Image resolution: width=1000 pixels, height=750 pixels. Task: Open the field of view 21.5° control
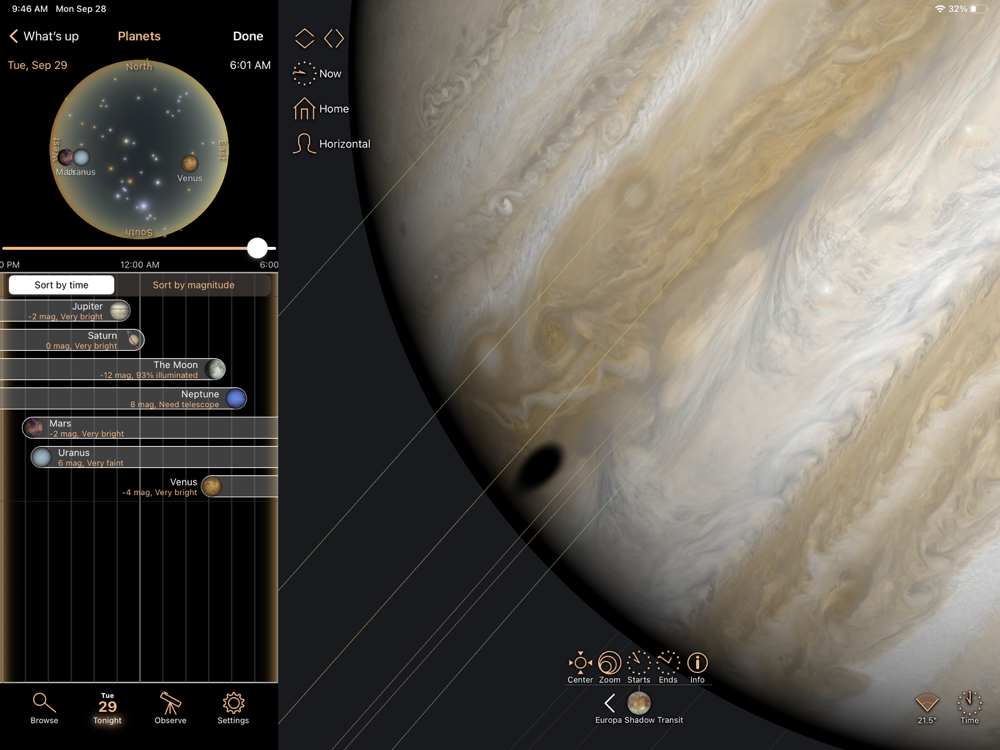point(927,708)
